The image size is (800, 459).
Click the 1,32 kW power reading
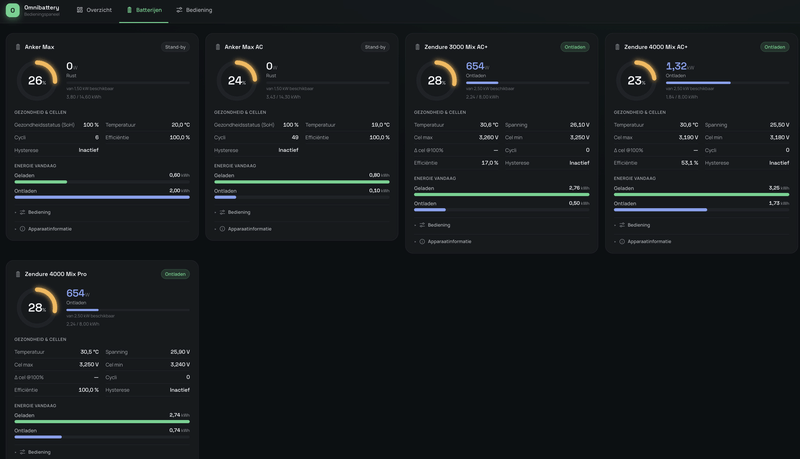680,66
